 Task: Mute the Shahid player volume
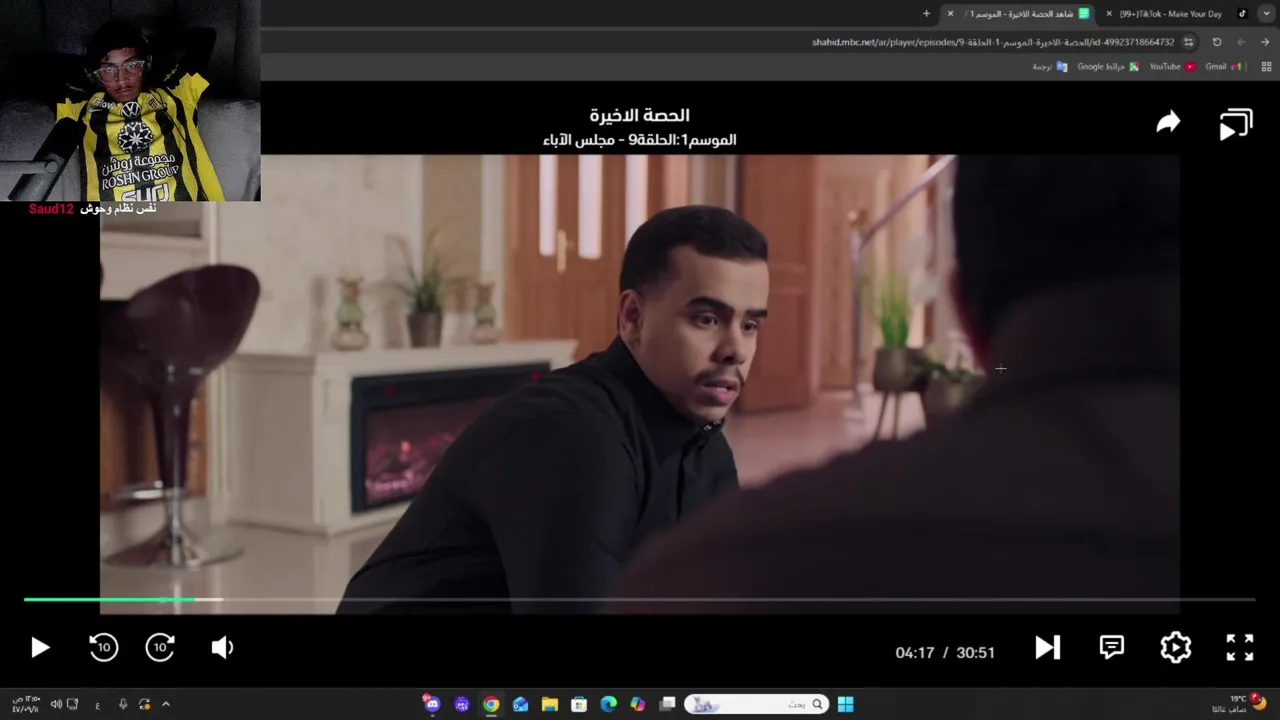coord(222,648)
